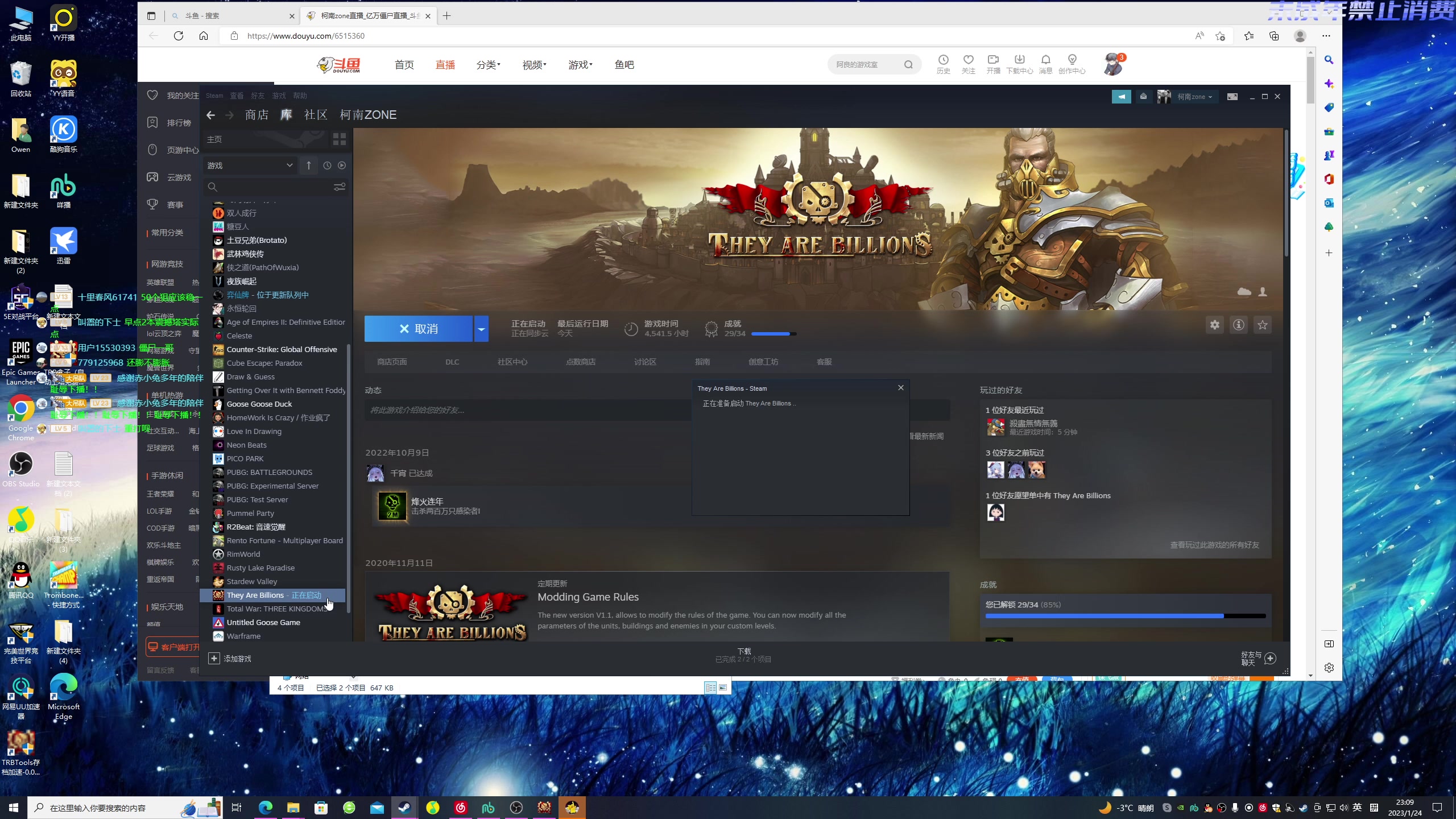Open the Modding Game Rules news post
1456x819 pixels.
pos(588,597)
